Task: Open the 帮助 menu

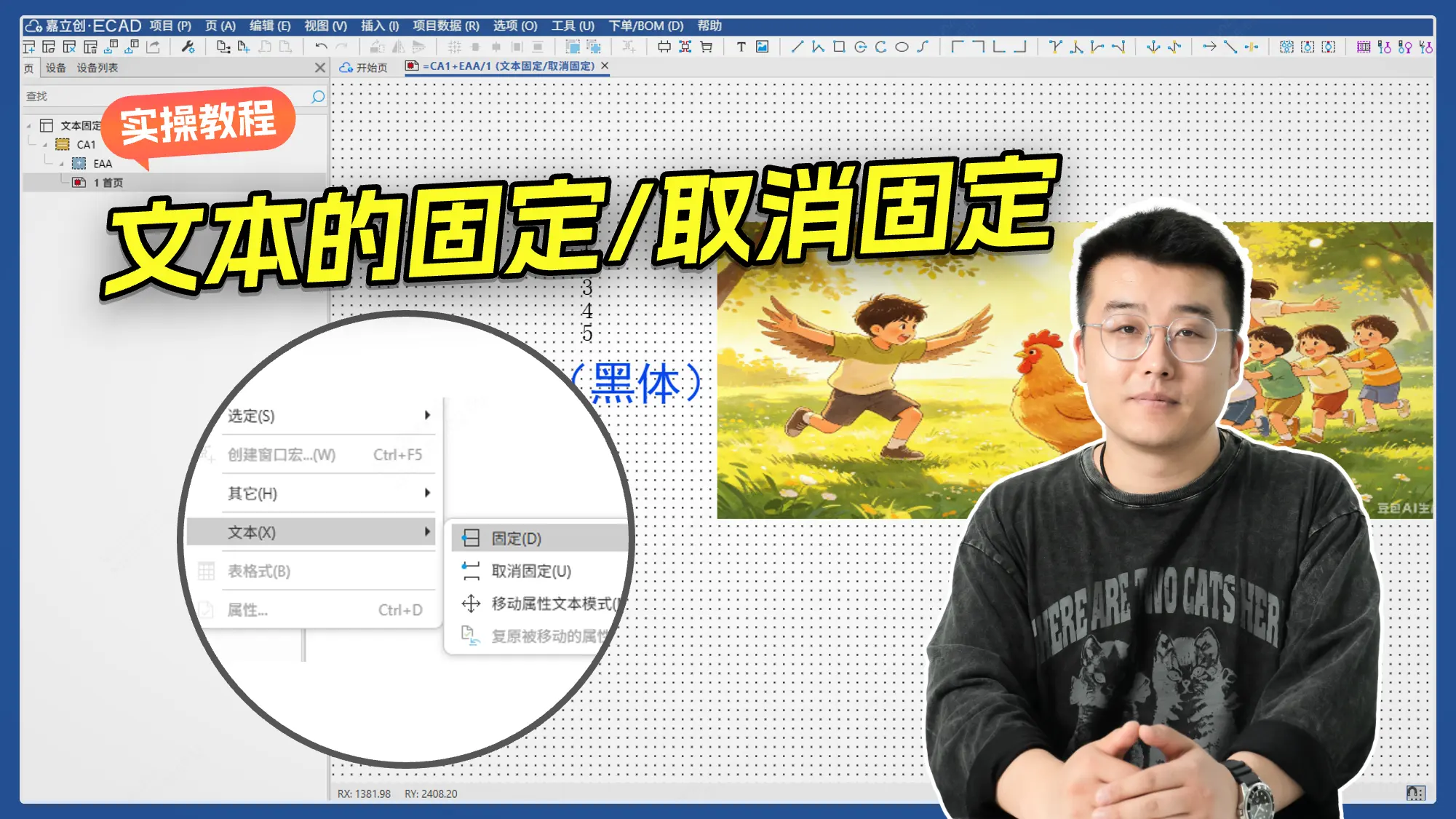Action: pos(709,25)
